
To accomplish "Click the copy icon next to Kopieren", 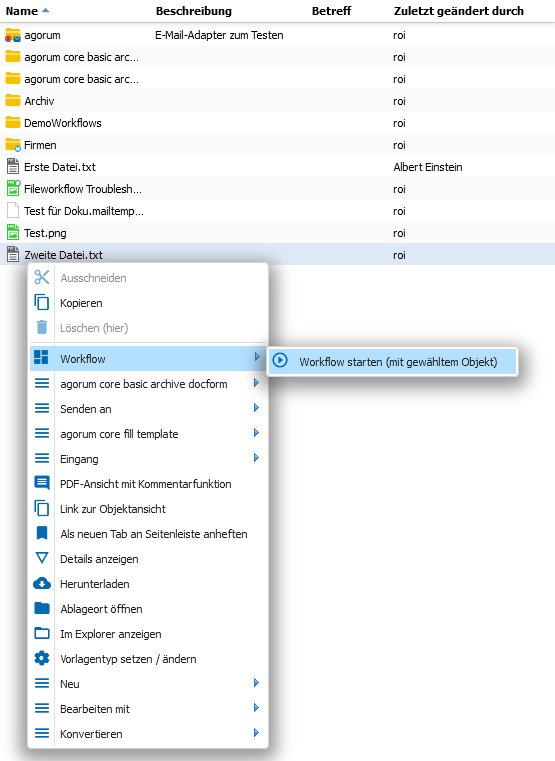I will tap(42, 302).
